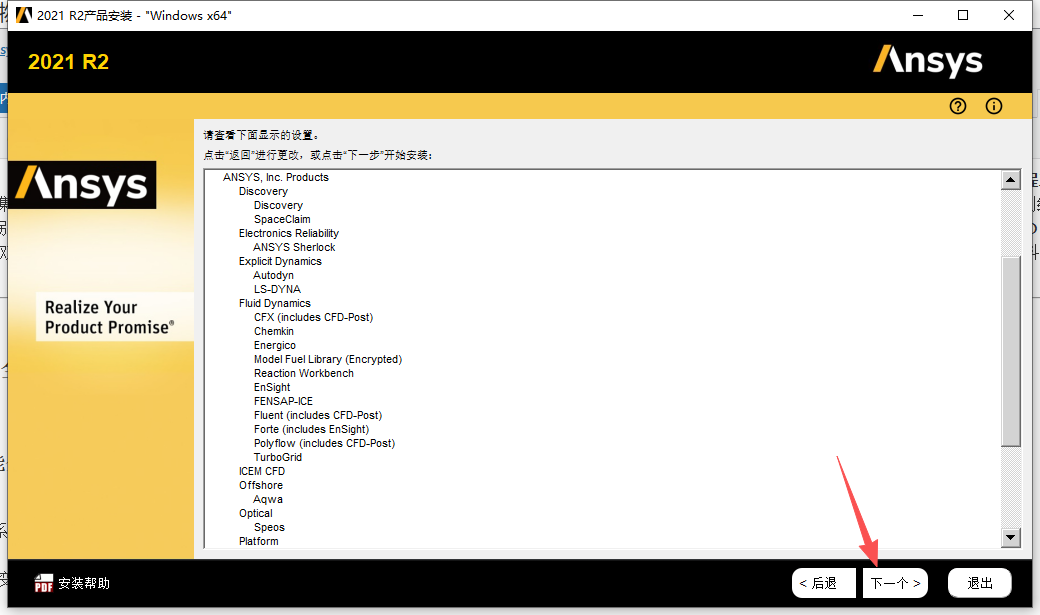Open the help icon in the yellow toolbar
1040x615 pixels.
pos(957,106)
